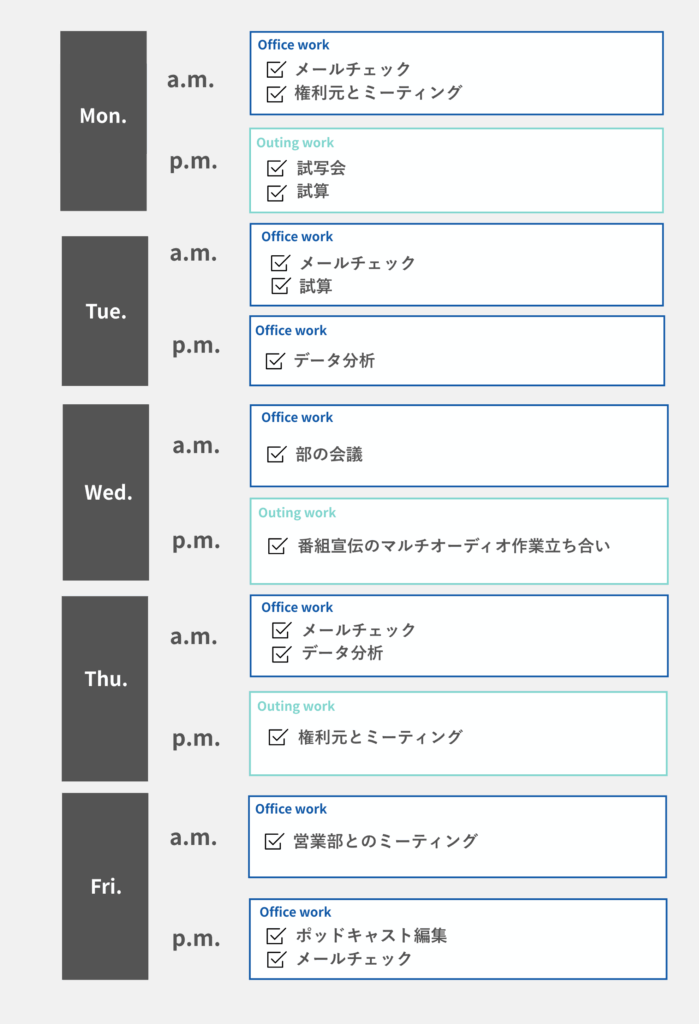The image size is (699, 1024).
Task: Select the Mon. day block
Action: tap(103, 120)
